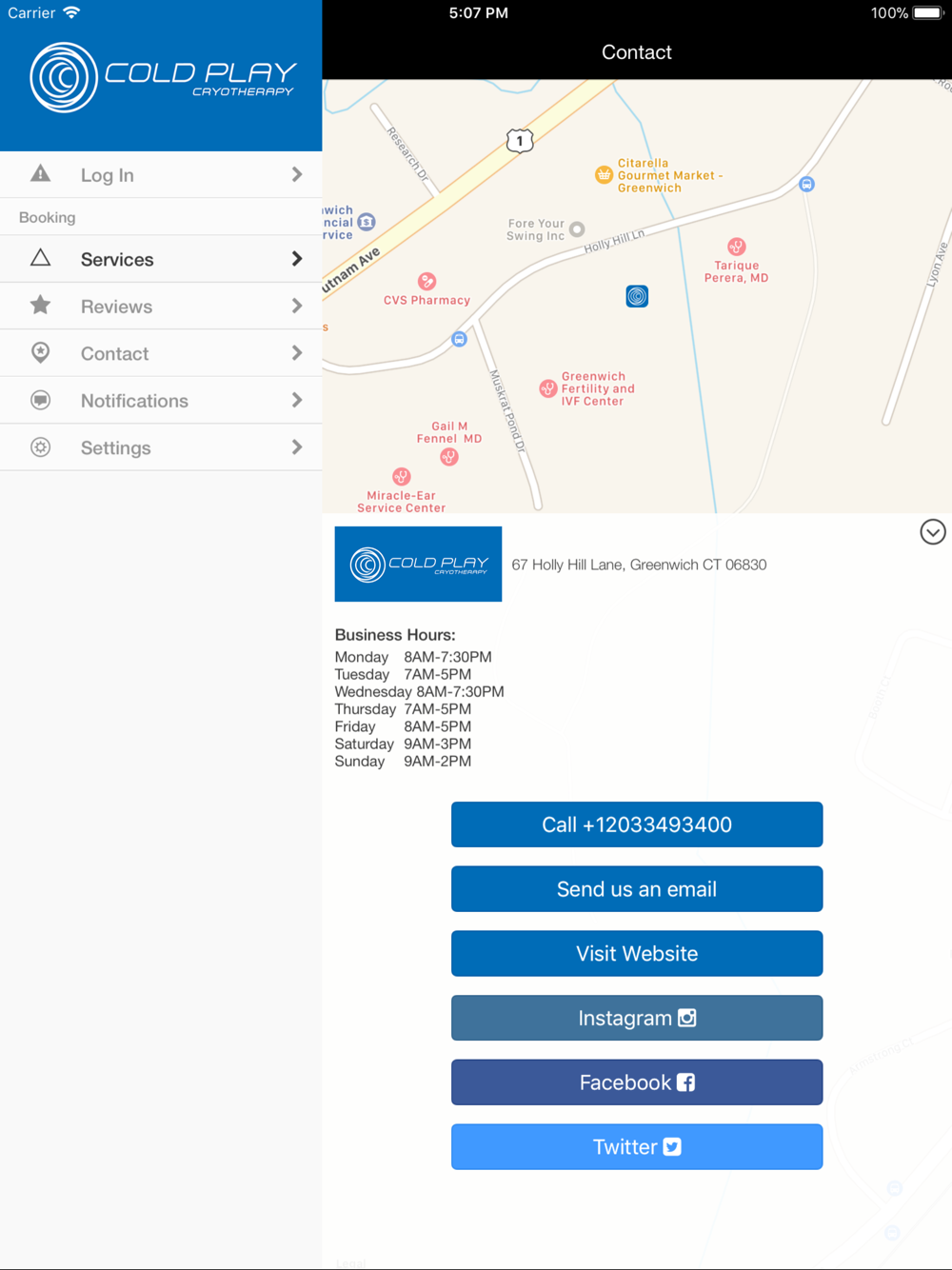Tap the Citarella Gourmet Market map marker
The height and width of the screenshot is (1270, 952).
(604, 174)
